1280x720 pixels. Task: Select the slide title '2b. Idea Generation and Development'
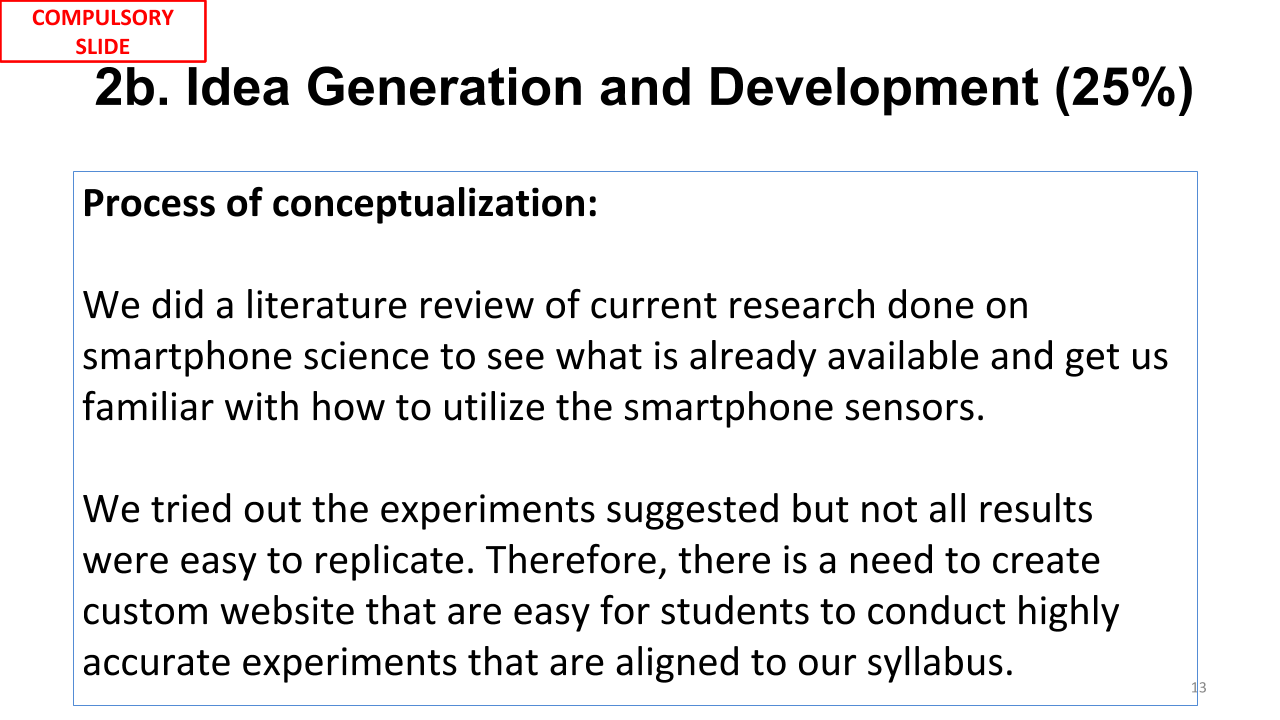(x=567, y=88)
